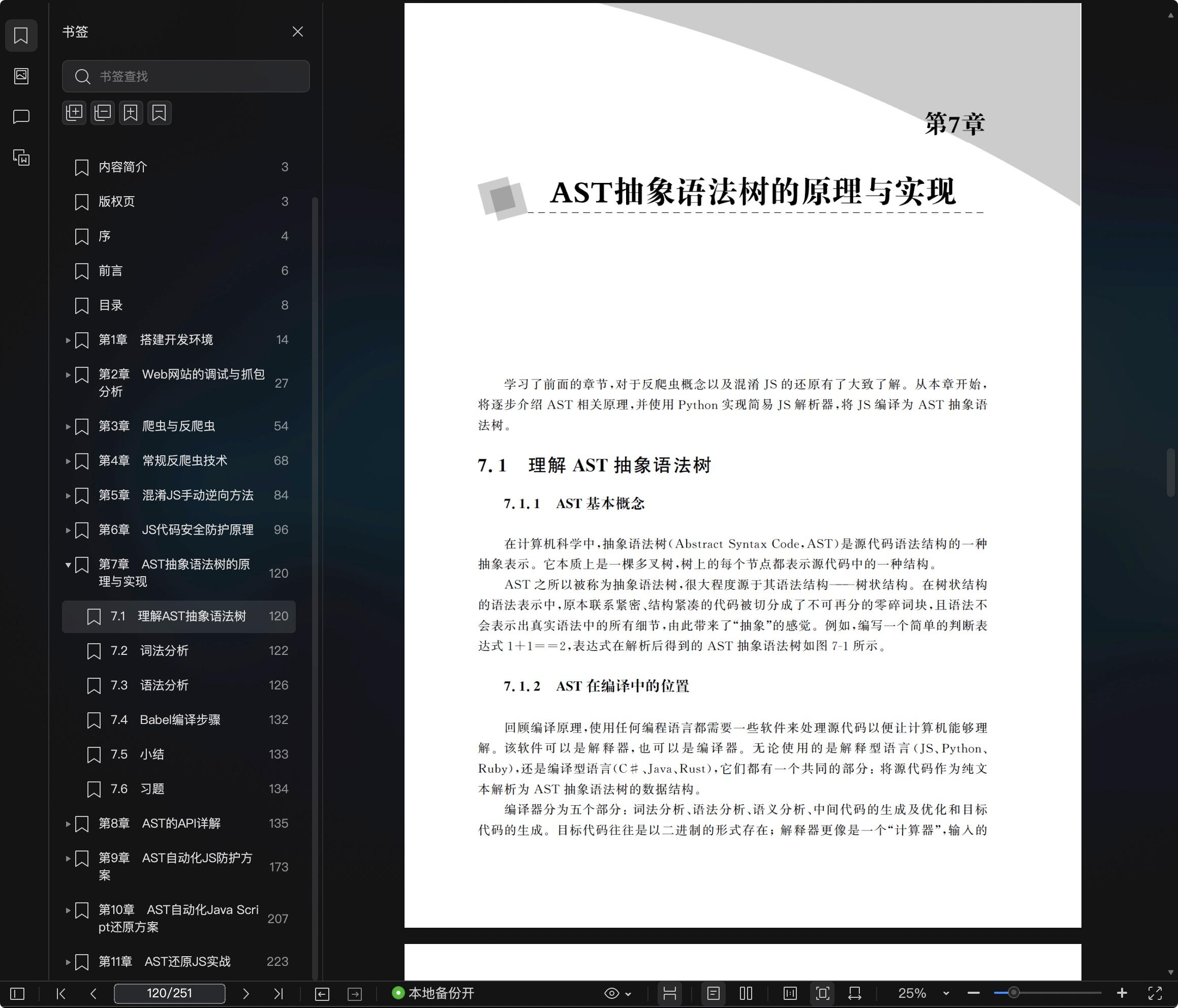Toggle fit page view icon
1178x1008 pixels.
(823, 993)
